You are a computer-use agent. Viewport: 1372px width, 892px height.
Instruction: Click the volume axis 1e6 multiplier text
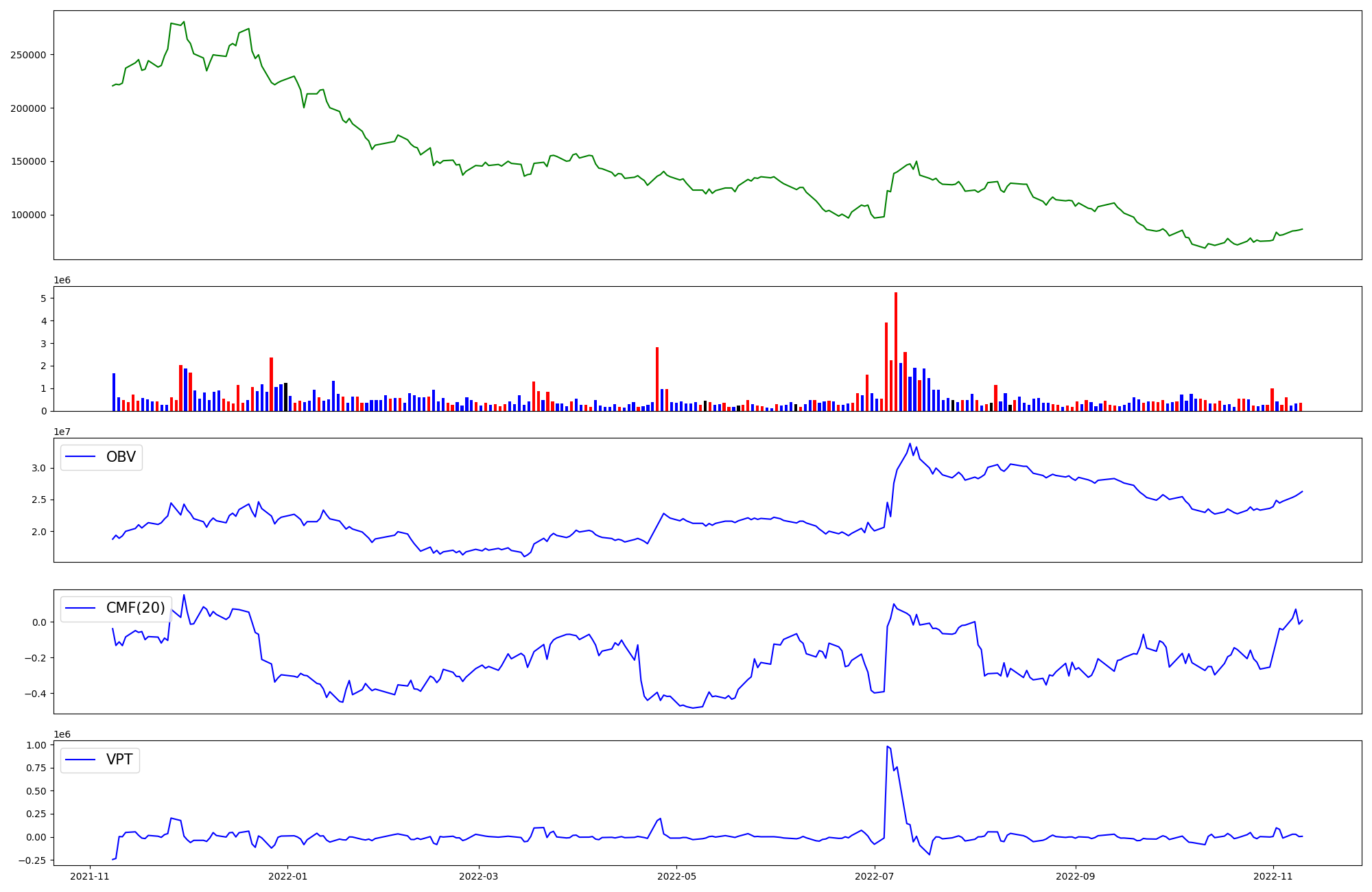[62, 281]
